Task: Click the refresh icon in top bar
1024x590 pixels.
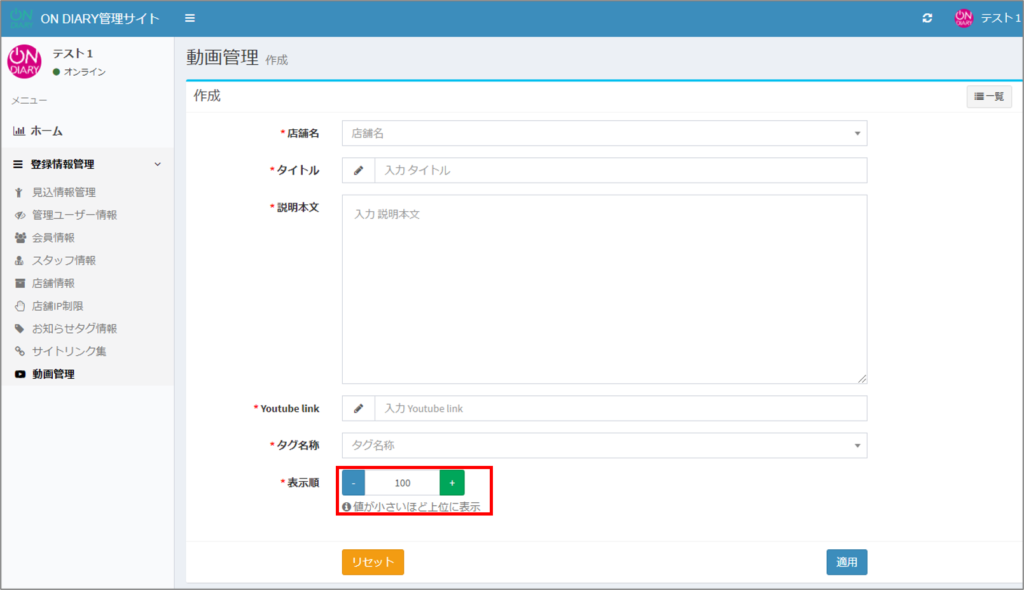Action: tap(927, 18)
